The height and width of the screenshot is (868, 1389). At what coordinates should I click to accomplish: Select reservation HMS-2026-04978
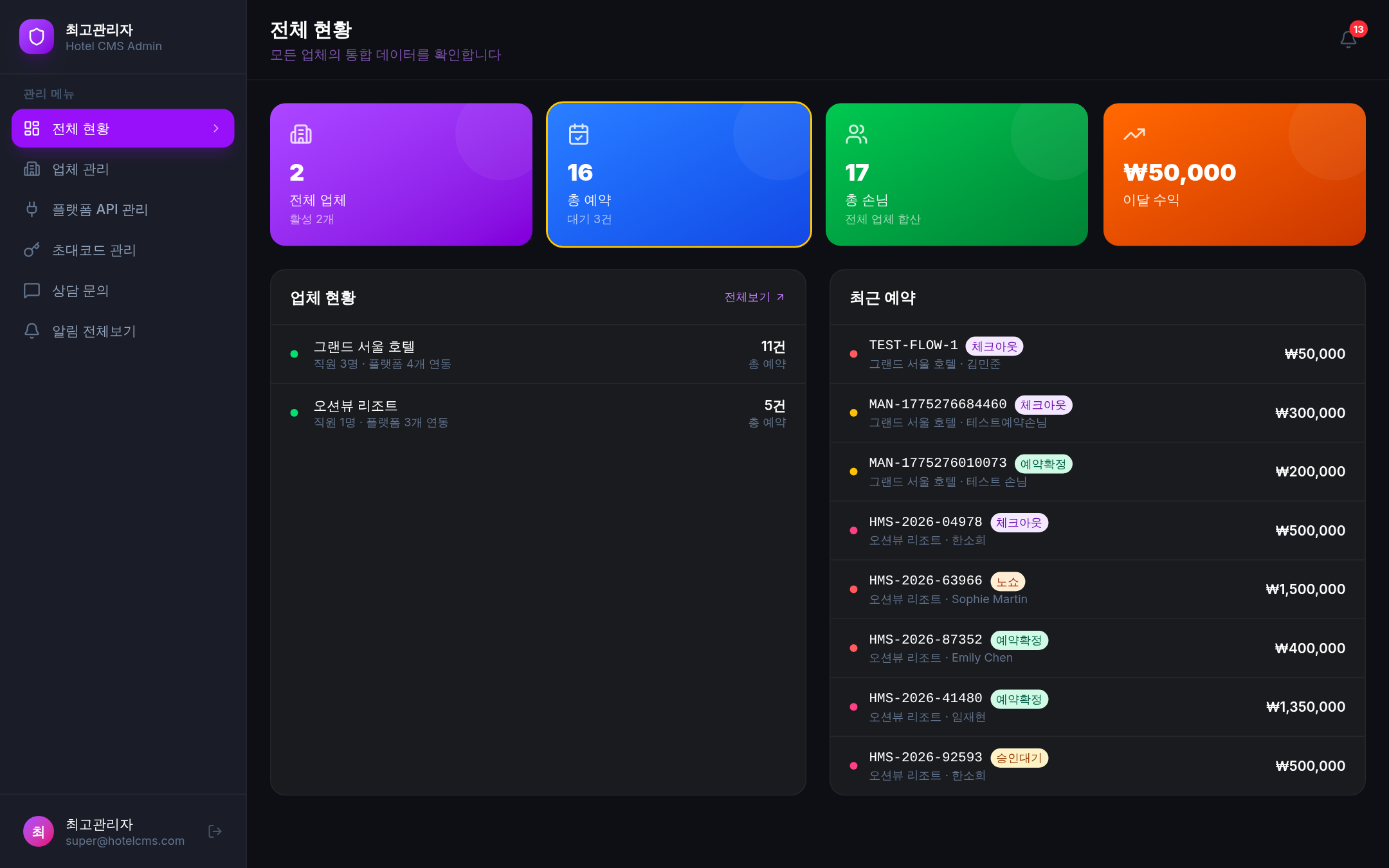(1098, 530)
